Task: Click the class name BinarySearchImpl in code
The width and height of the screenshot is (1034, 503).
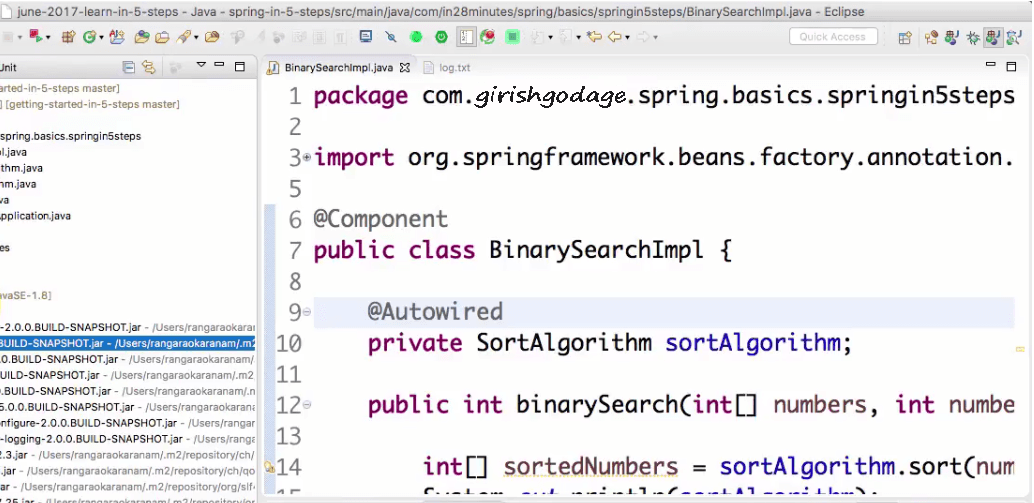Action: coord(597,250)
